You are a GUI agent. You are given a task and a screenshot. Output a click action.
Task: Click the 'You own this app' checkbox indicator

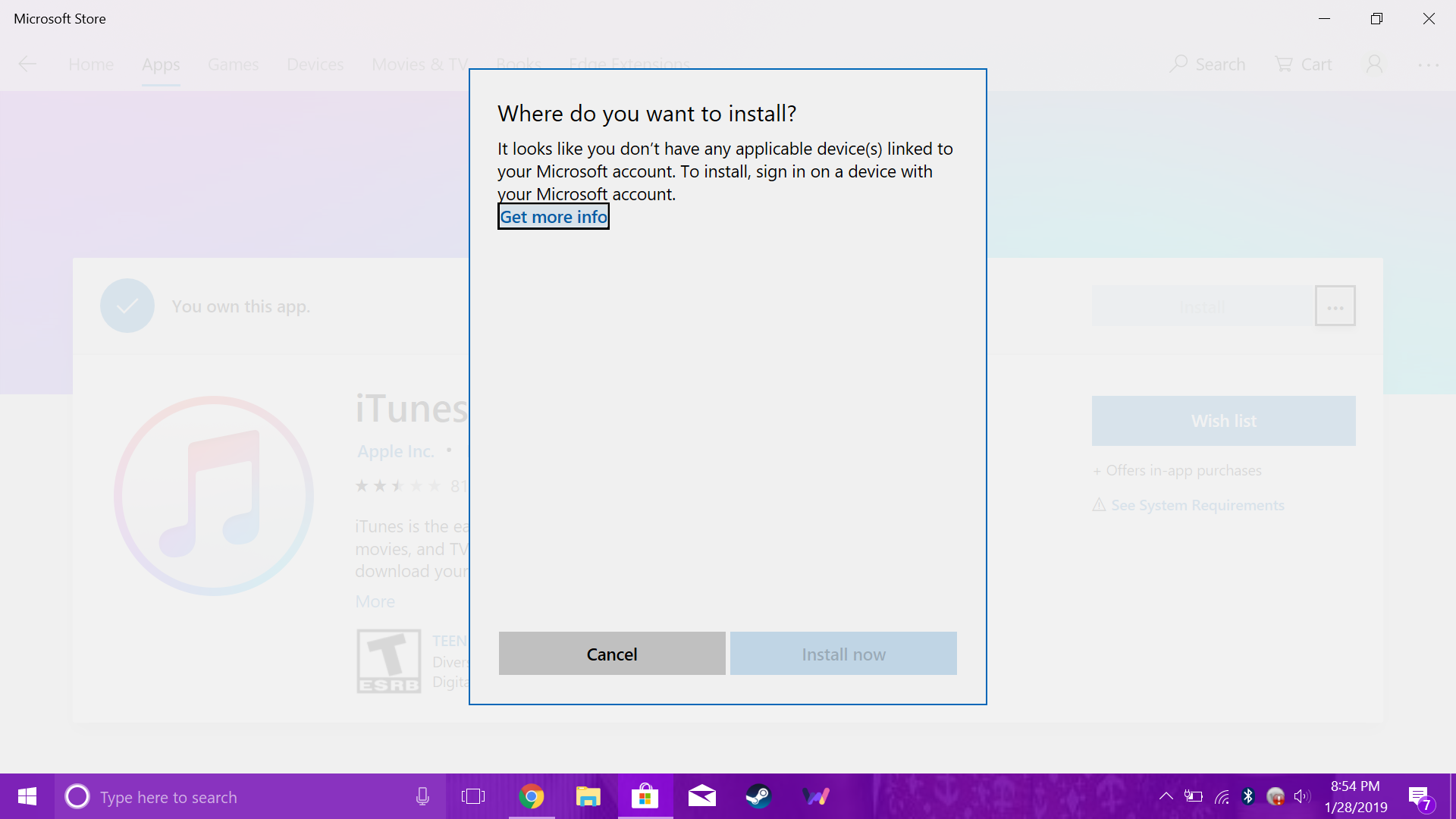point(127,305)
